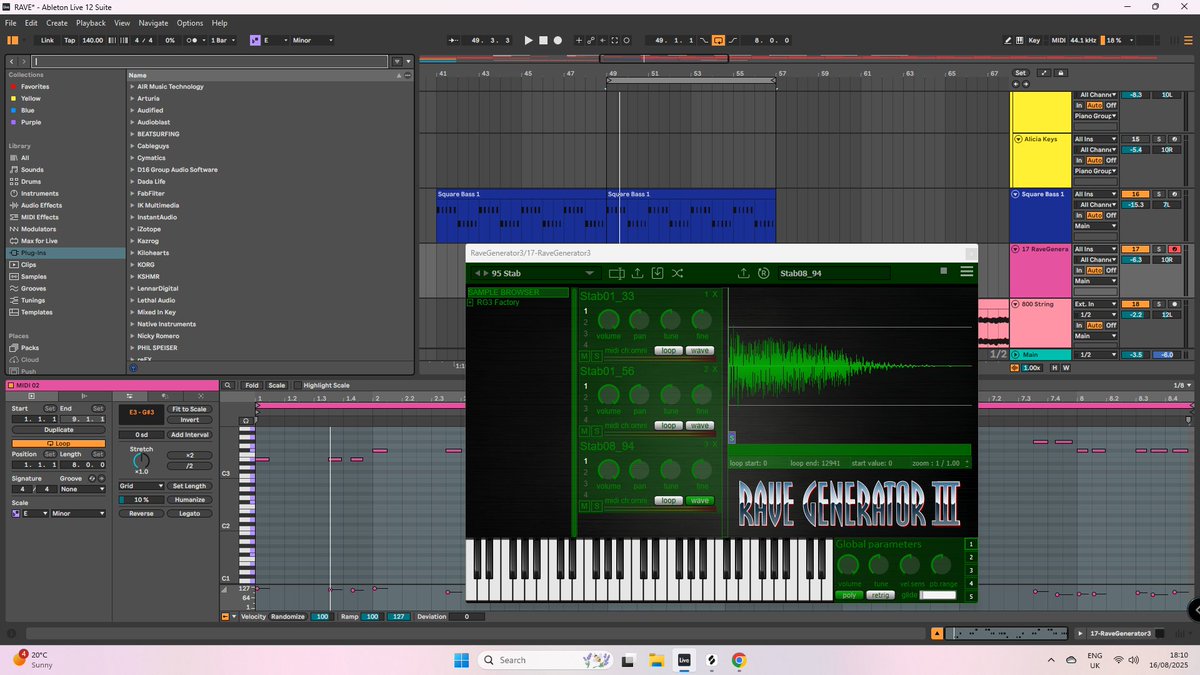Toggle the clip Loop button
Screen dimensions: 1200x675
pyautogui.click(x=58, y=443)
